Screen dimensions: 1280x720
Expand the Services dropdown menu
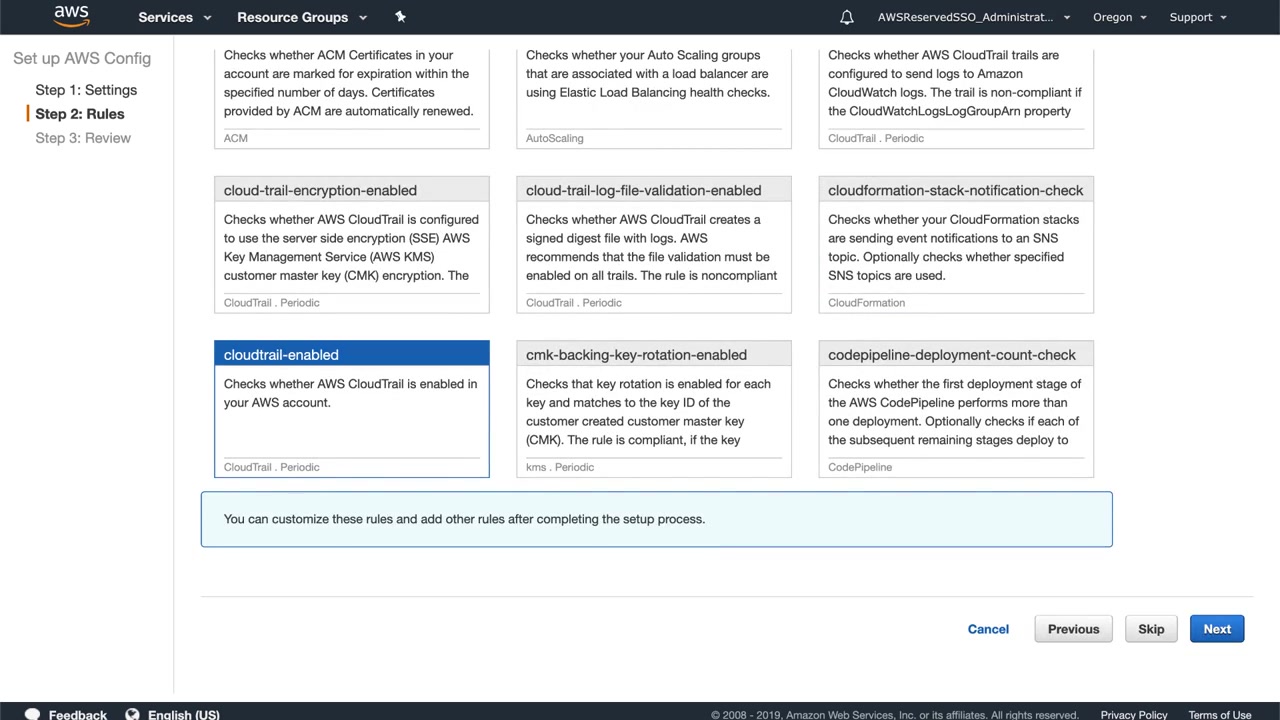175,17
